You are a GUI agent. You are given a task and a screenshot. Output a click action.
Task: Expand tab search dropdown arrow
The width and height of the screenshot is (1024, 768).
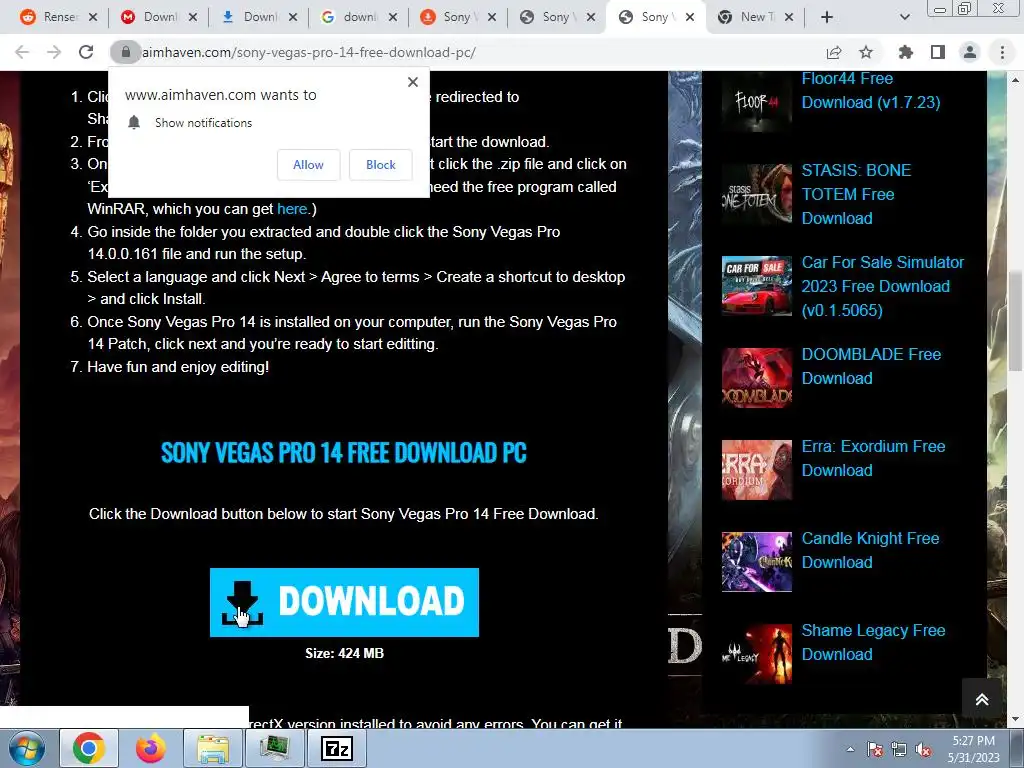[904, 18]
